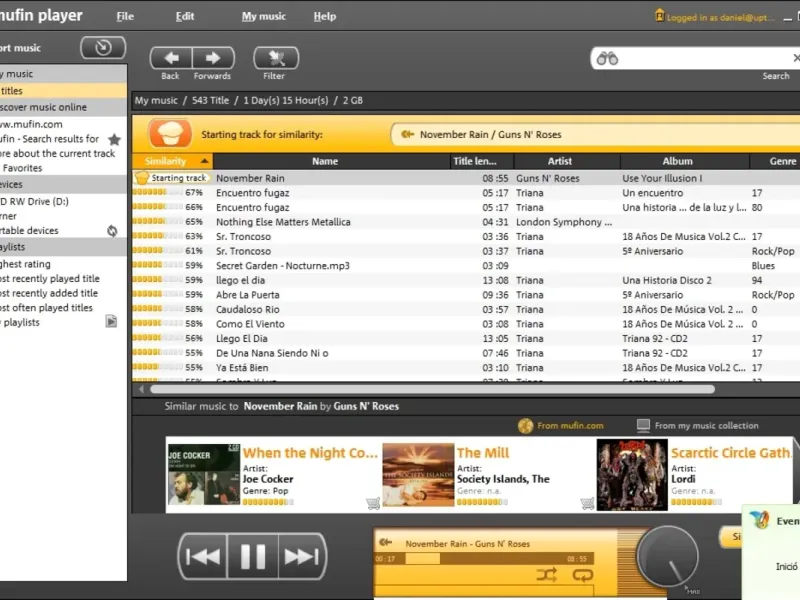Sort by the Title length column
The width and height of the screenshot is (800, 600).
482,161
